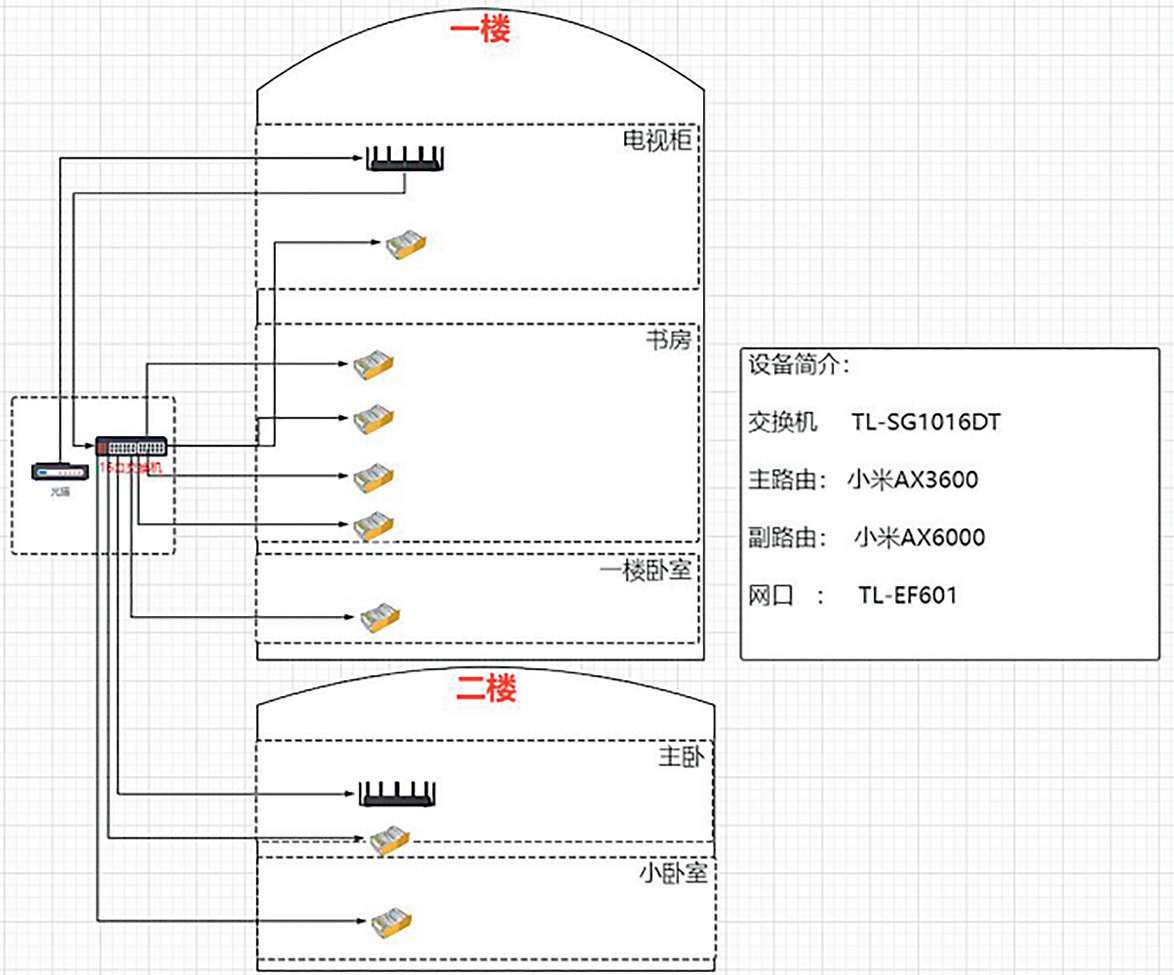Viewport: 1174px width, 975px height.
Task: Select the 书房 room label
Action: (x=668, y=340)
